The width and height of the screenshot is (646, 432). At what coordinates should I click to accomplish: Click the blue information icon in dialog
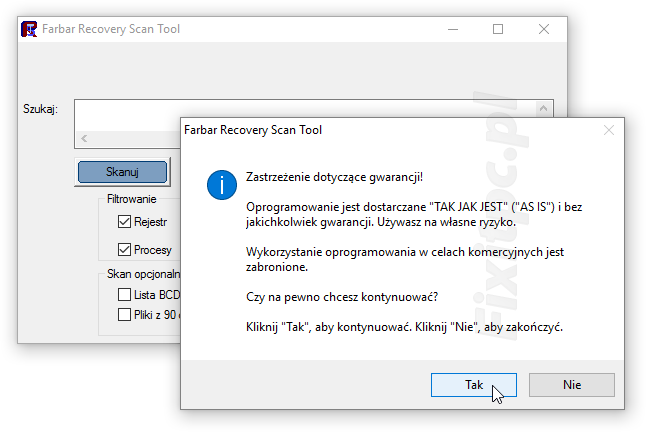222,185
